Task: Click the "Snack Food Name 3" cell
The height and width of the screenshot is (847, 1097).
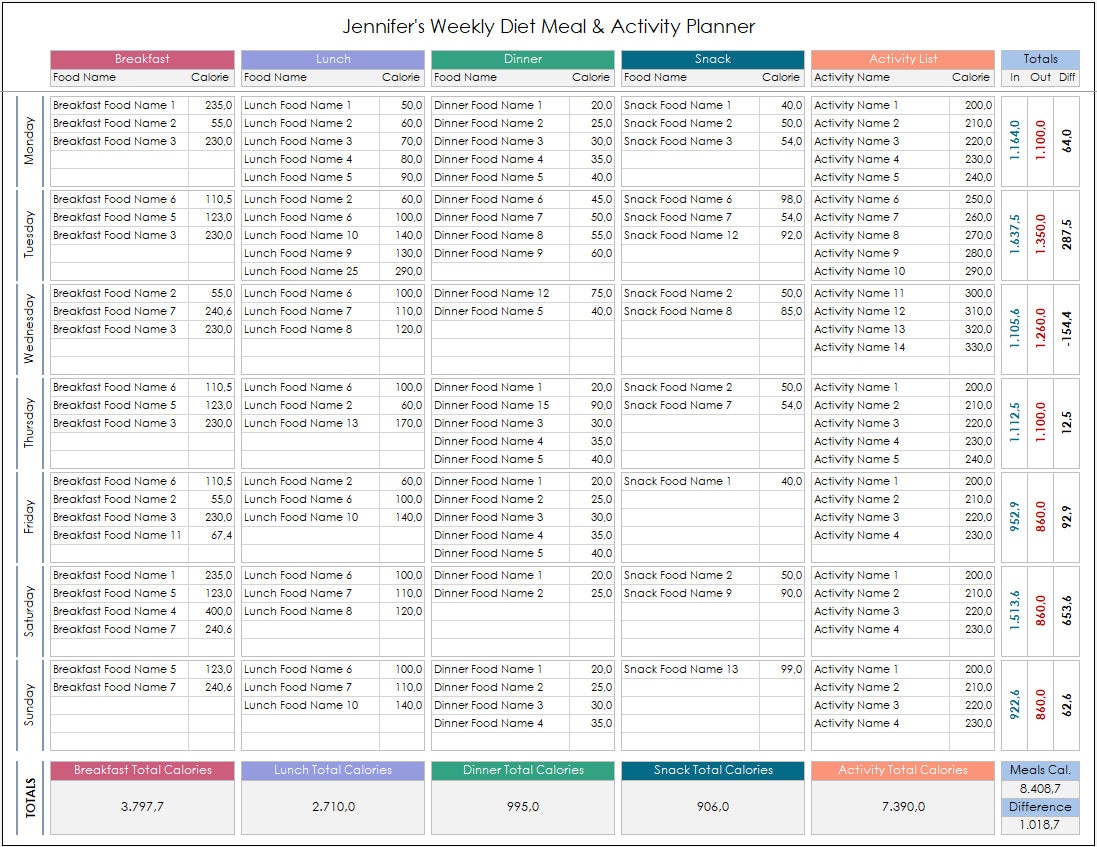Action: tap(690, 141)
